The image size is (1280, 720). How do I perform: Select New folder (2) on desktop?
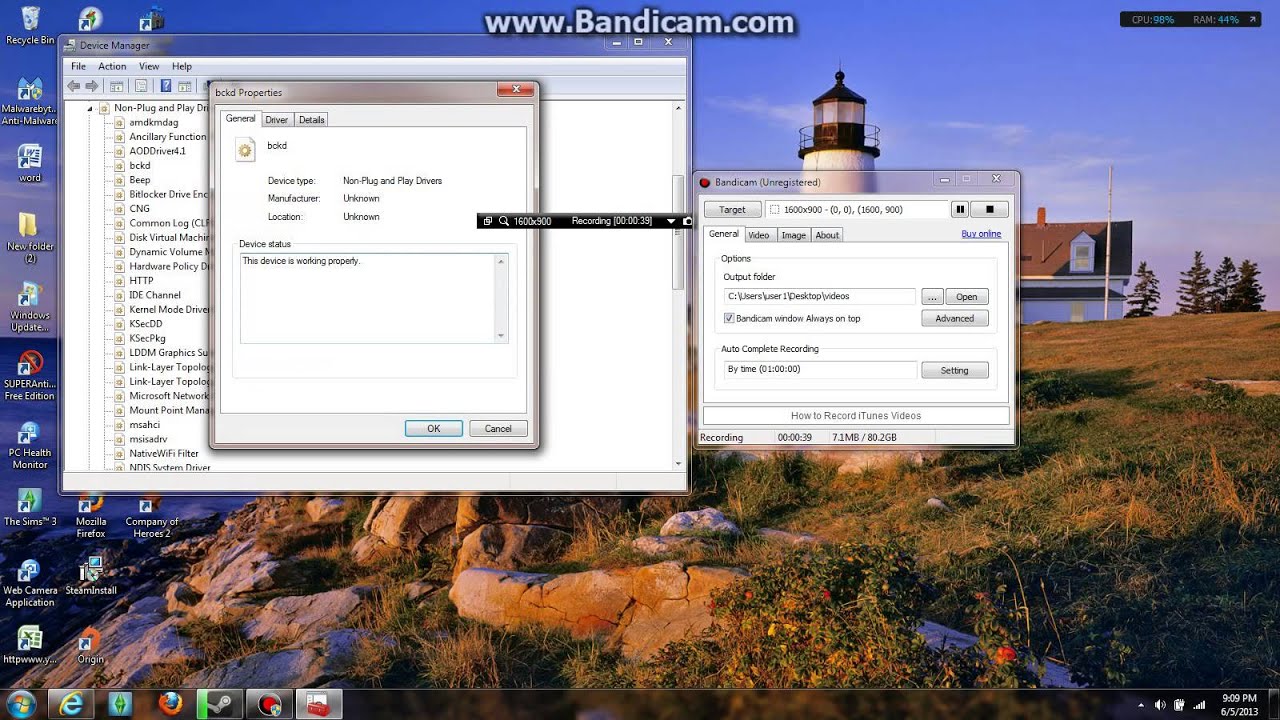tap(30, 238)
